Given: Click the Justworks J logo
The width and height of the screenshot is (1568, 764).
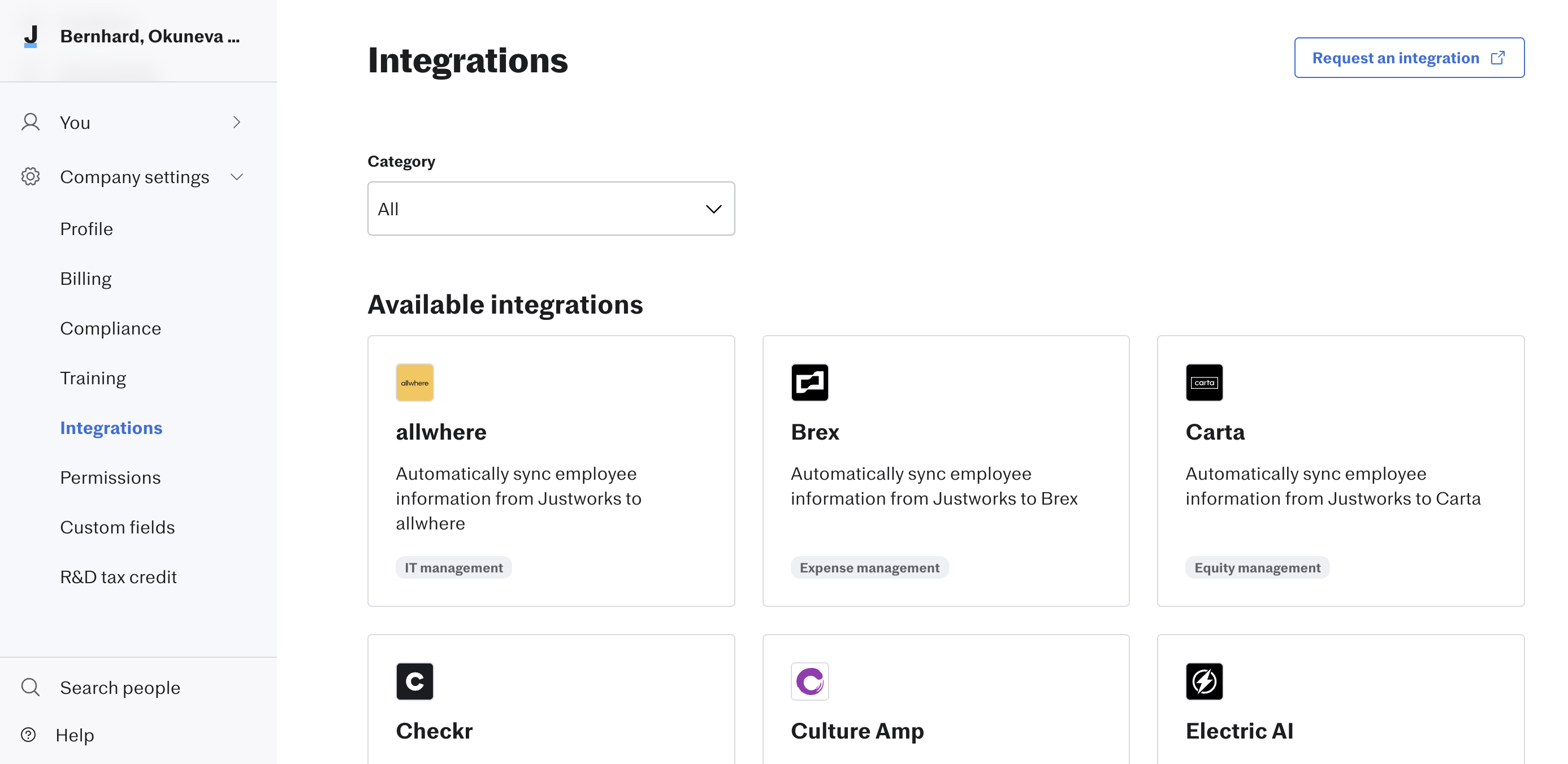Looking at the screenshot, I should (31, 37).
